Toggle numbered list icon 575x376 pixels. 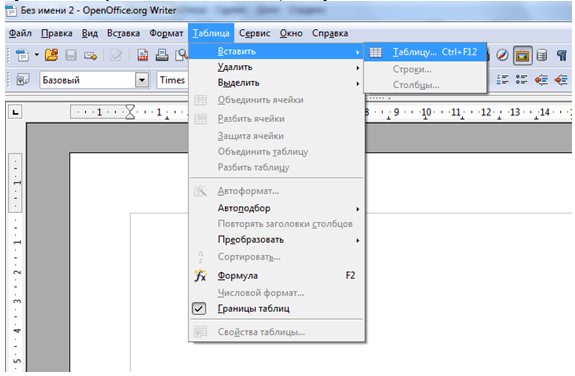(502, 79)
